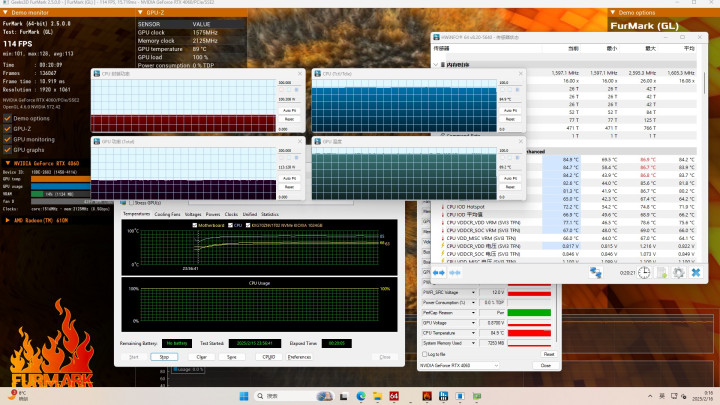The height and width of the screenshot is (405, 720).
Task: Toggle NVMe drive checkbox in temperature graph
Action: pos(248,225)
